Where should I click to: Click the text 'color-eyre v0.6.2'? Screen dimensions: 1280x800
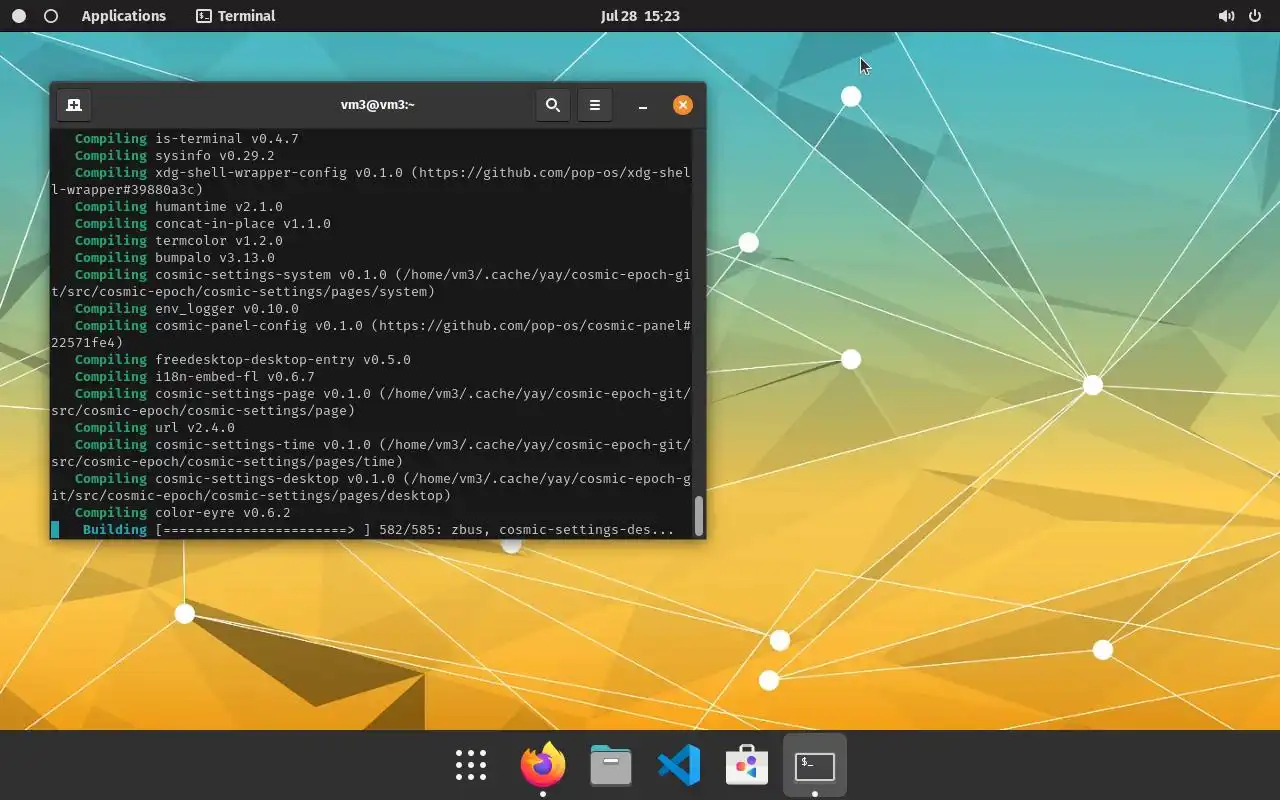pyautogui.click(x=223, y=513)
